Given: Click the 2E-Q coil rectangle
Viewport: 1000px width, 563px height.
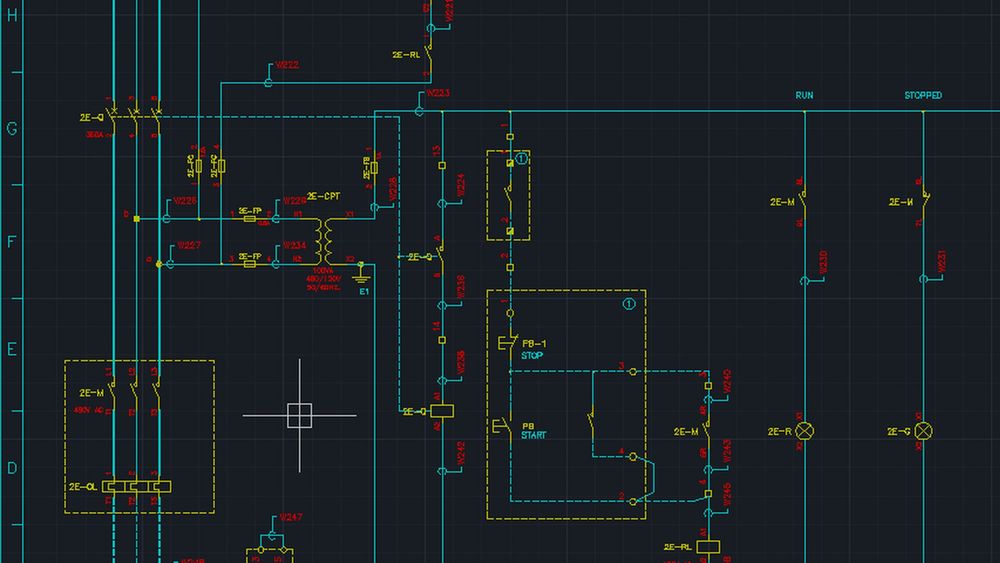Looking at the screenshot, I should pyautogui.click(x=442, y=411).
